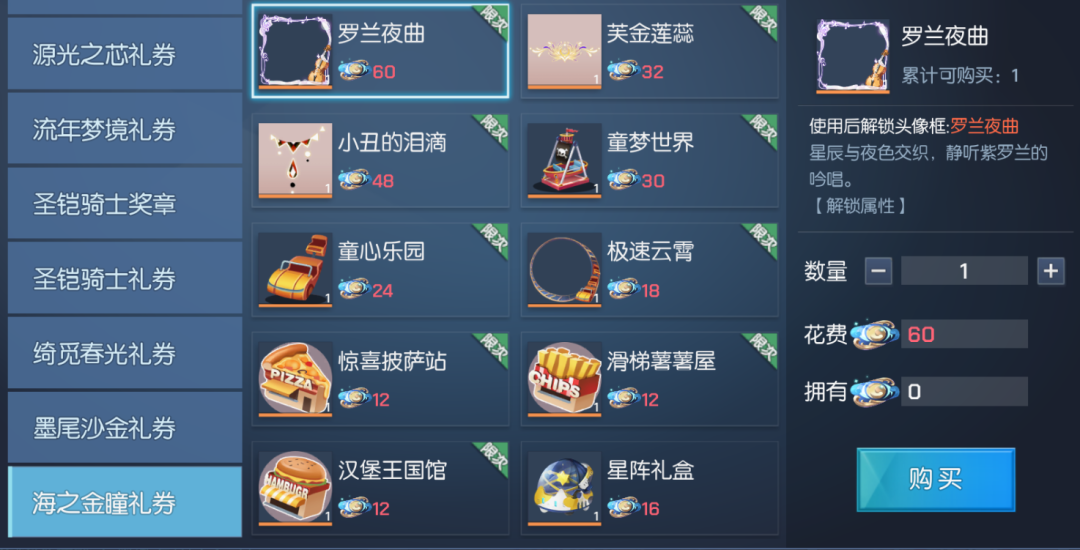Choose the 极速云霄 roller coaster icon
Screen dimensions: 1080x550
[x=564, y=270]
